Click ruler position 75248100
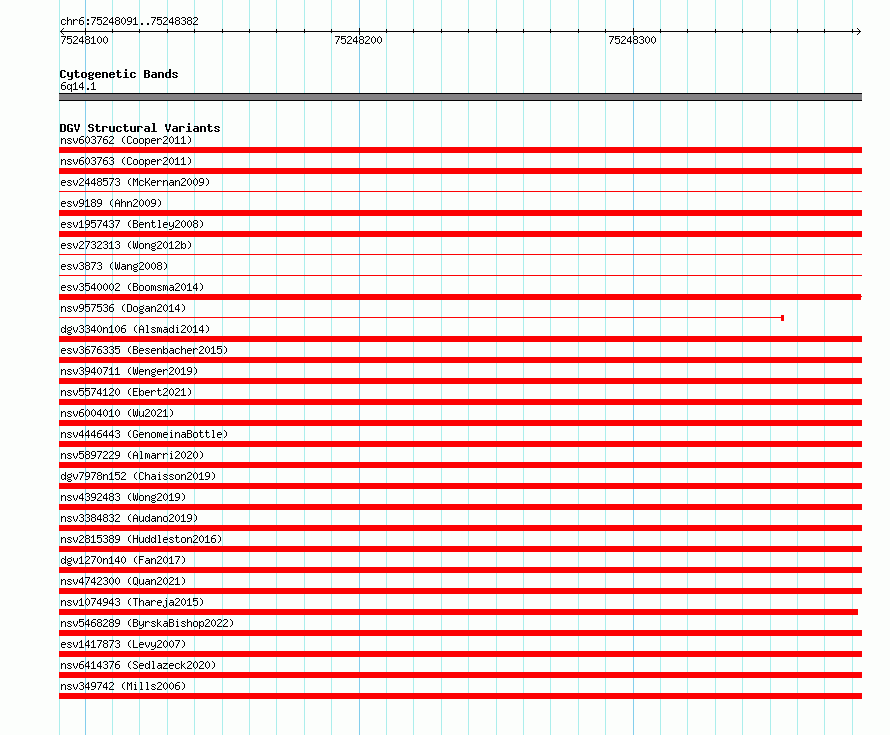This screenshot has height=735, width=890. (84, 40)
